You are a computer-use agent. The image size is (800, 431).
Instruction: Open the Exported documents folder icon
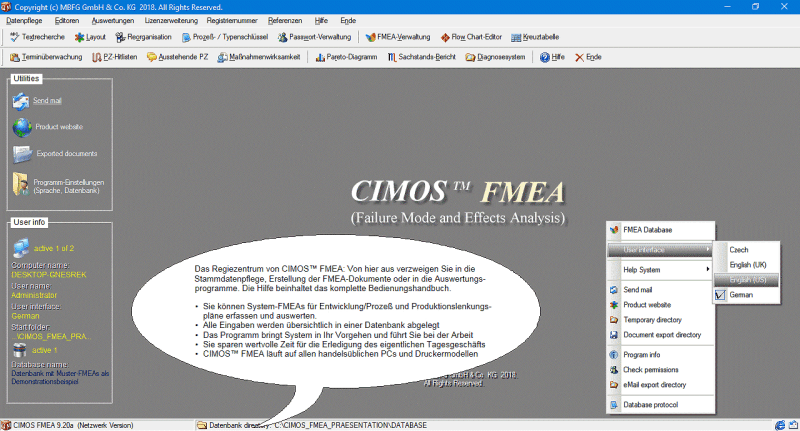click(22, 154)
